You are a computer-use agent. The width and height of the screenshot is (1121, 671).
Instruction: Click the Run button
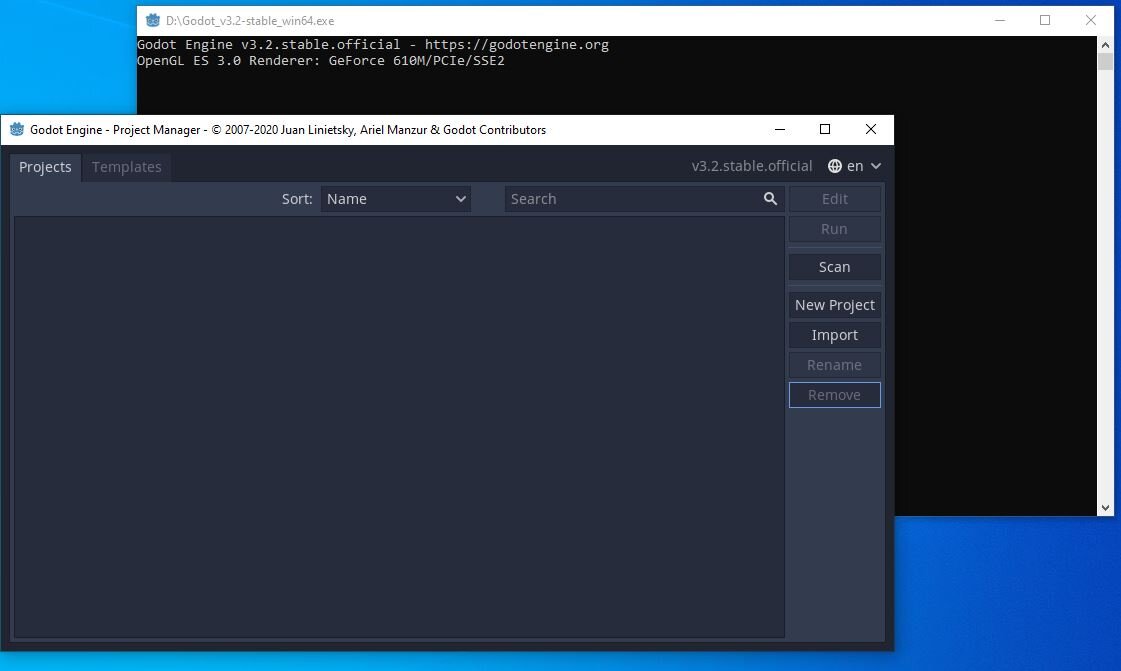pyautogui.click(x=834, y=229)
